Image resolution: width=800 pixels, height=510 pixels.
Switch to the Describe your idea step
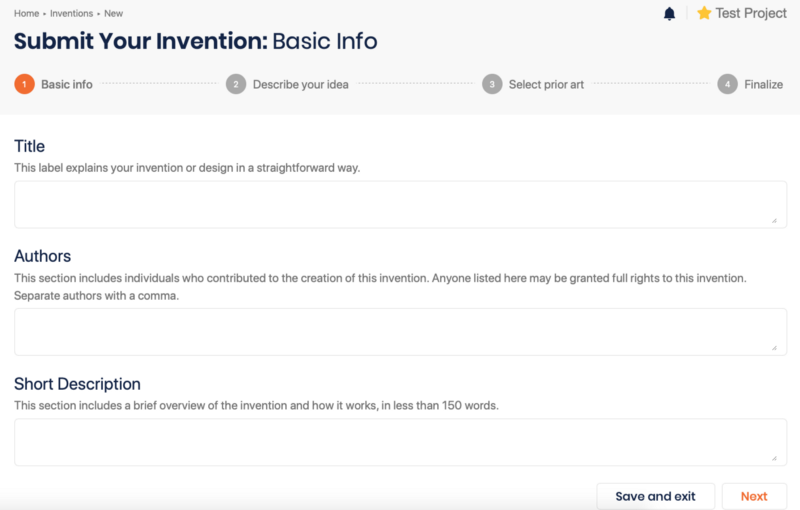(x=300, y=84)
